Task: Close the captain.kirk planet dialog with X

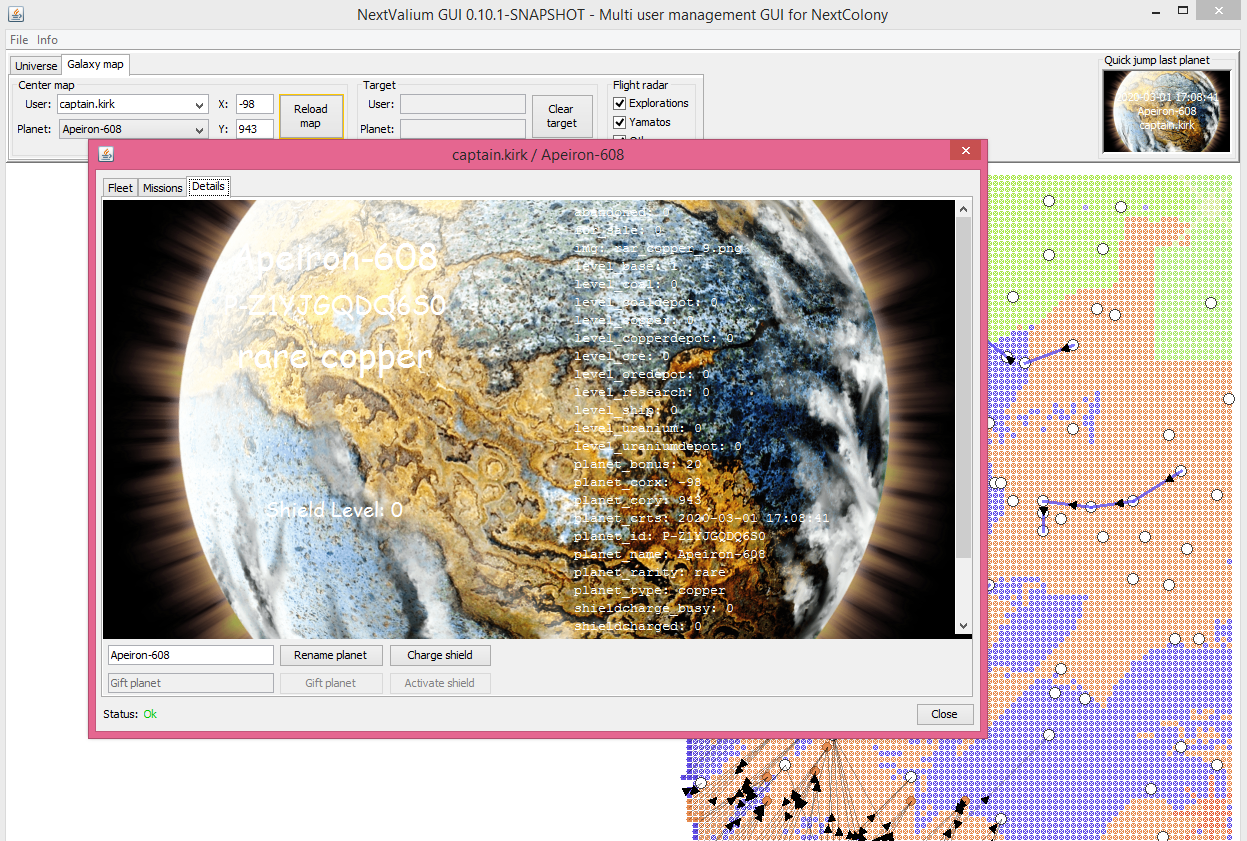Action: pos(965,151)
